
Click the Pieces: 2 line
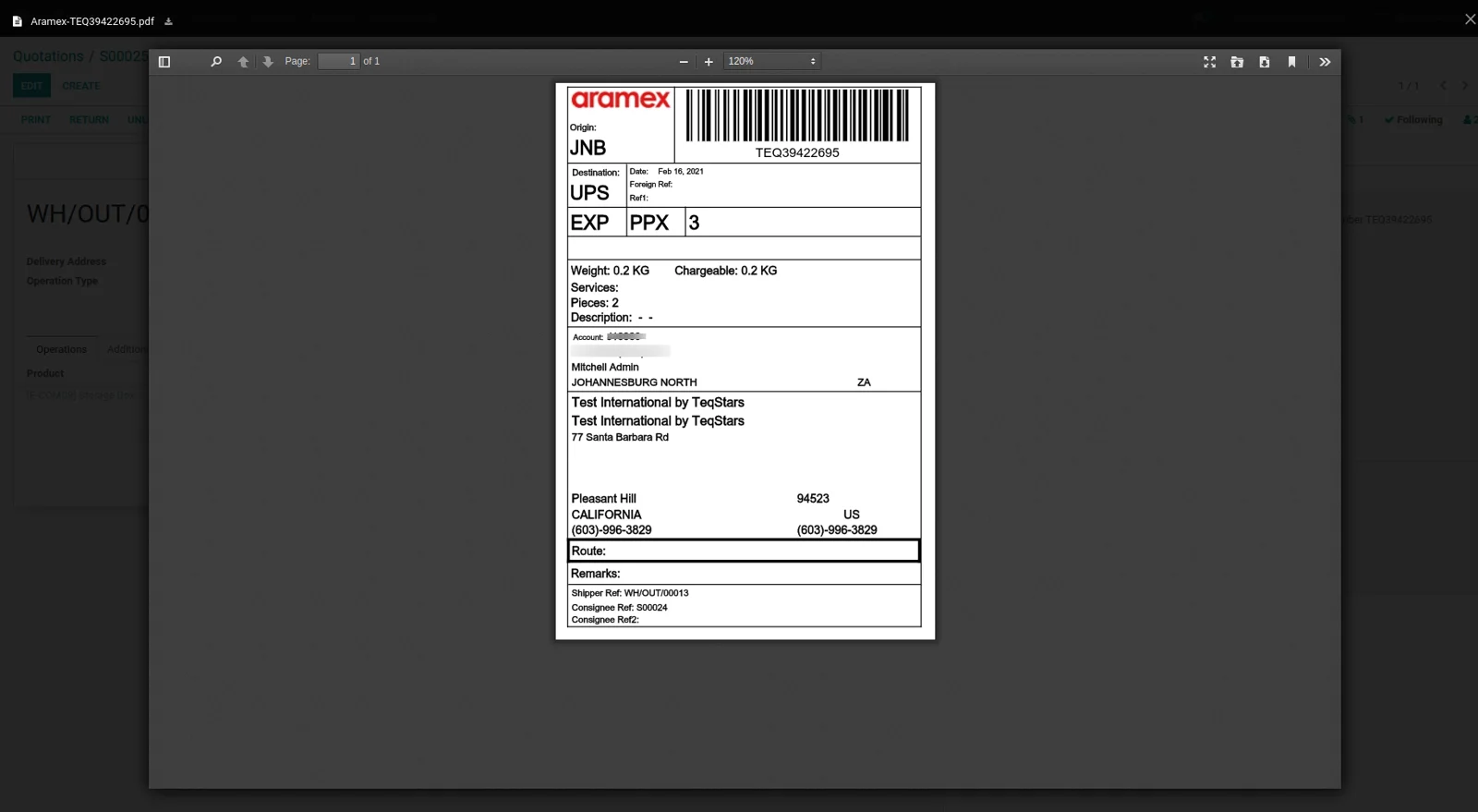[x=595, y=303]
